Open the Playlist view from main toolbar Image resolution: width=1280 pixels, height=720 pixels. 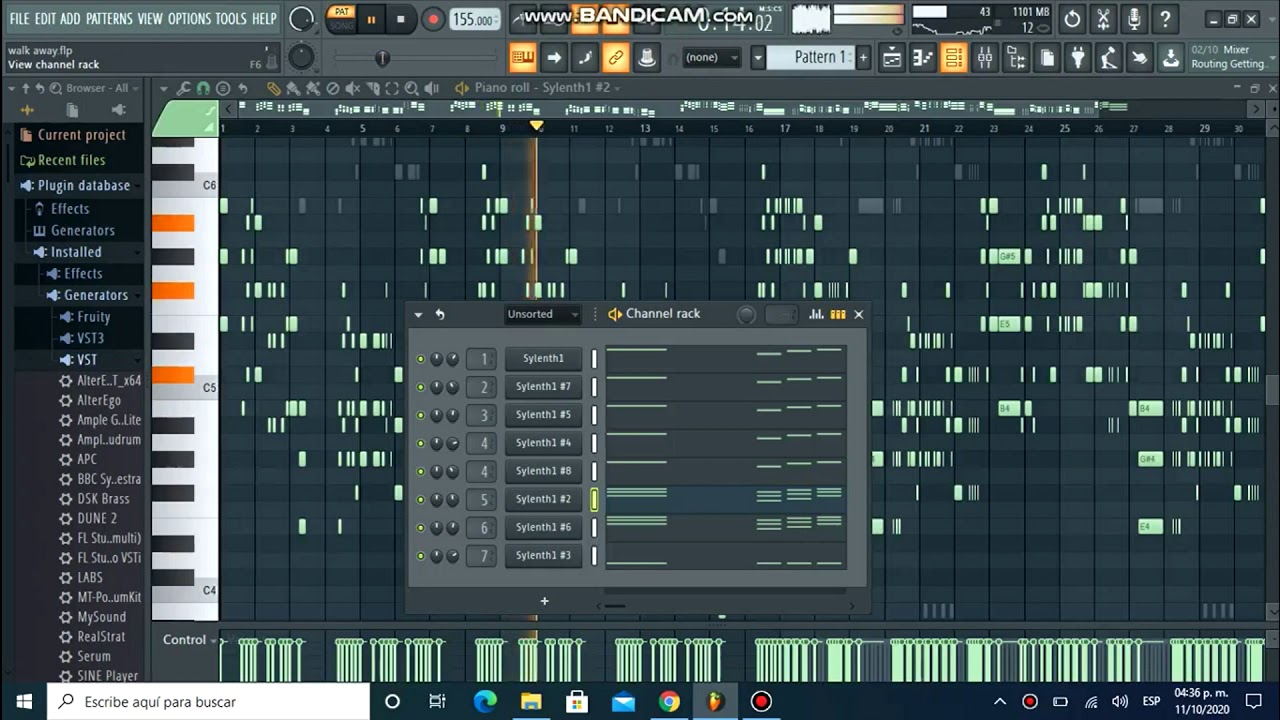[892, 58]
